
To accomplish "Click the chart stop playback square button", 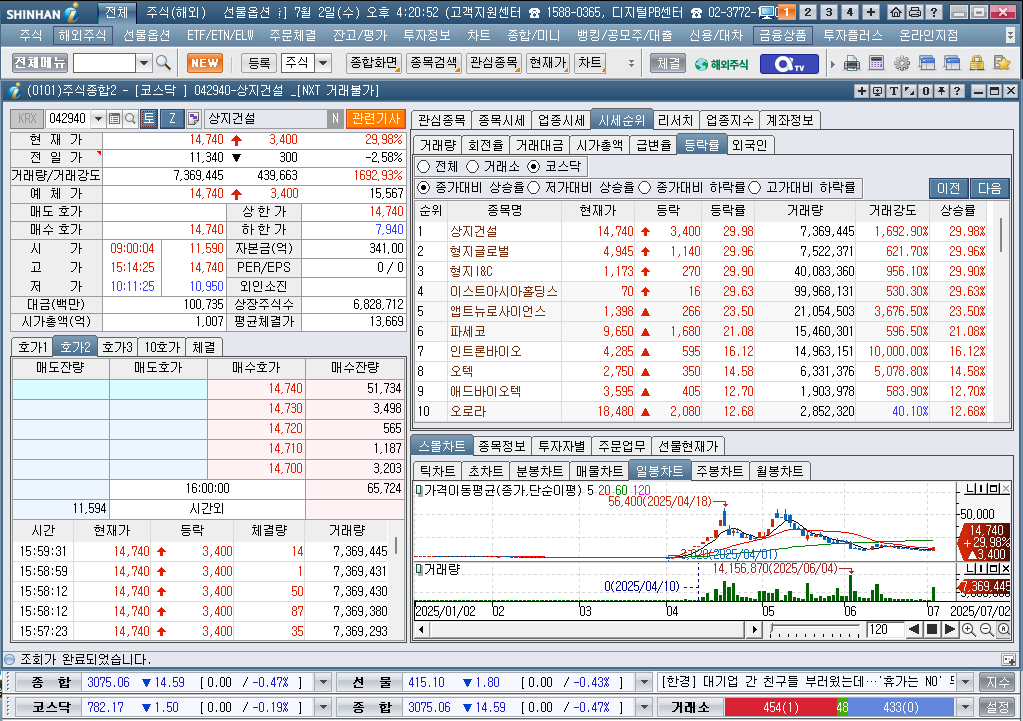I will coord(932,630).
